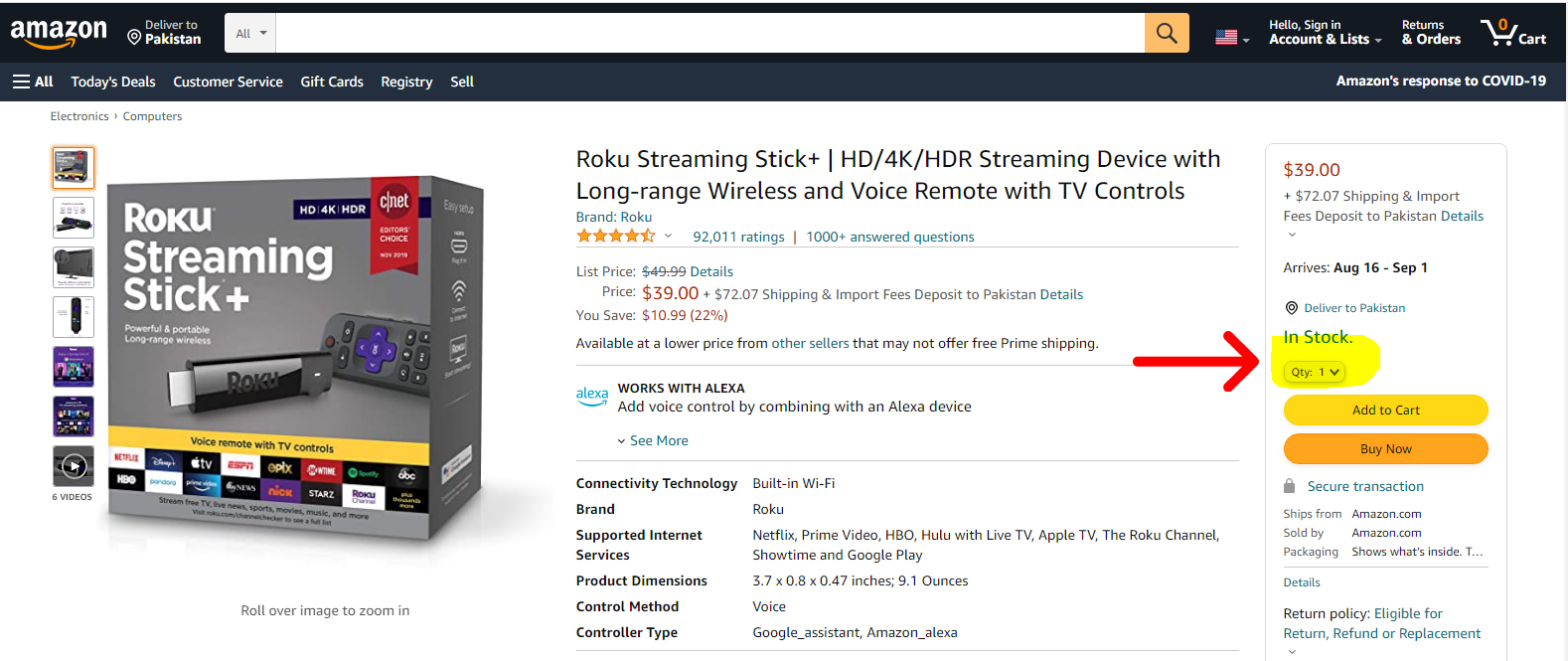
Task: Expand the Account & Lists menu
Action: (1325, 33)
